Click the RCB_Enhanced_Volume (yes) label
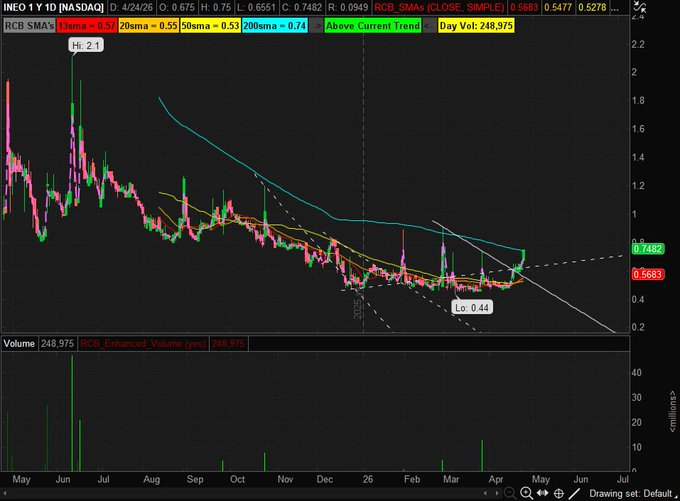This screenshot has width=680, height=501. point(143,344)
